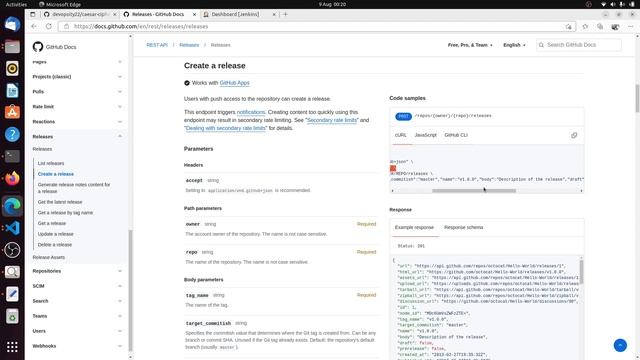Launch Firefox from the dock

(12, 178)
